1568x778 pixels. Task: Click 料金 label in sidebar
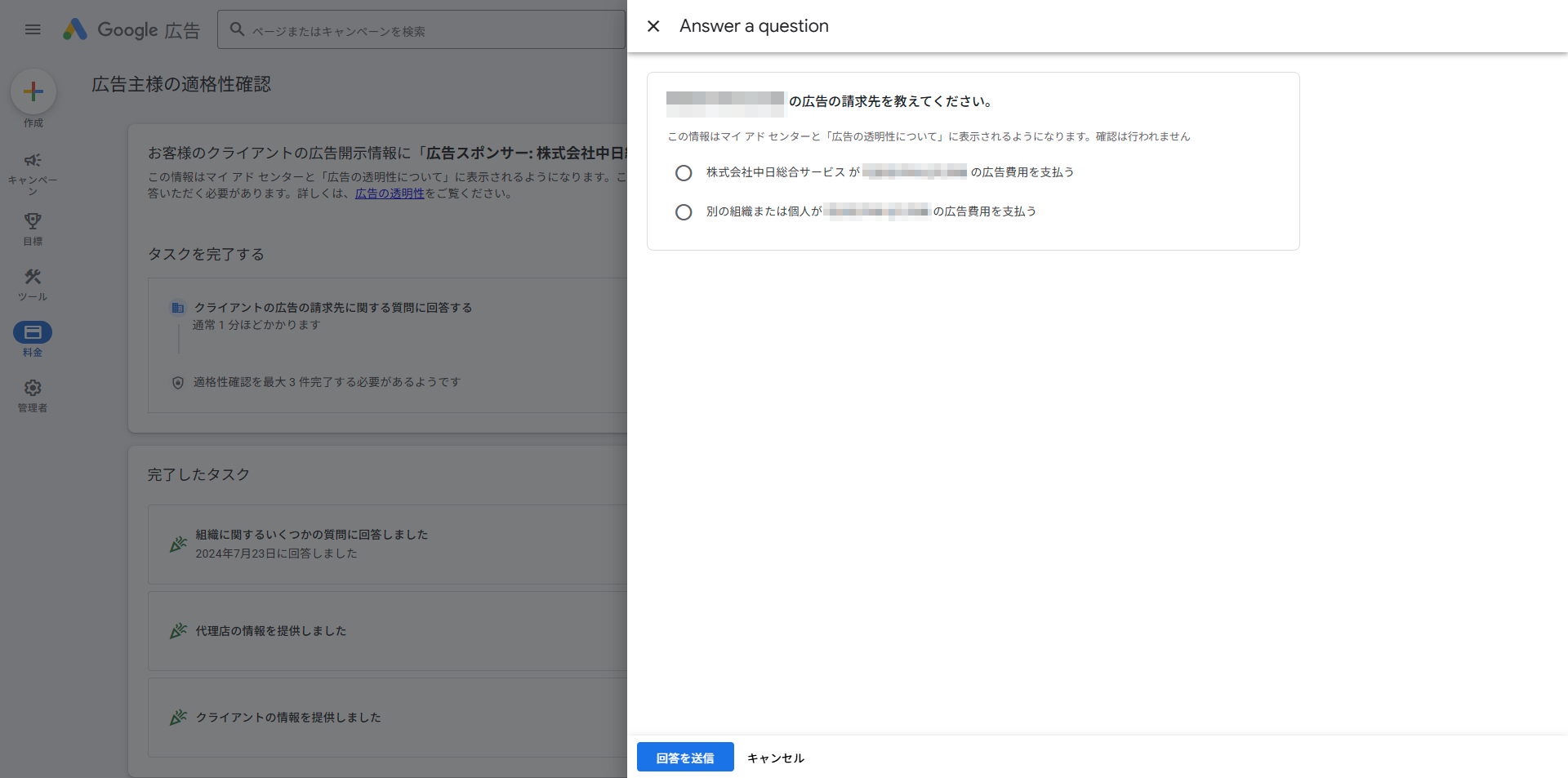(33, 353)
